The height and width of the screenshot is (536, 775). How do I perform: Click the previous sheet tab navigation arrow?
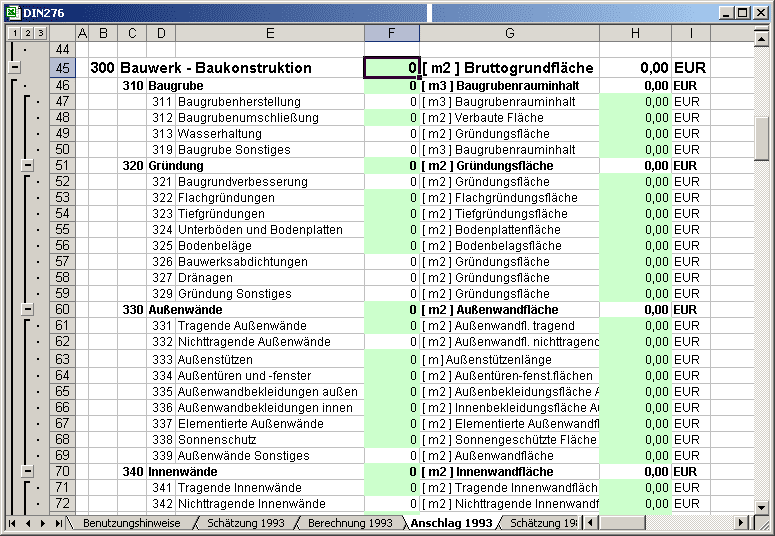28,523
